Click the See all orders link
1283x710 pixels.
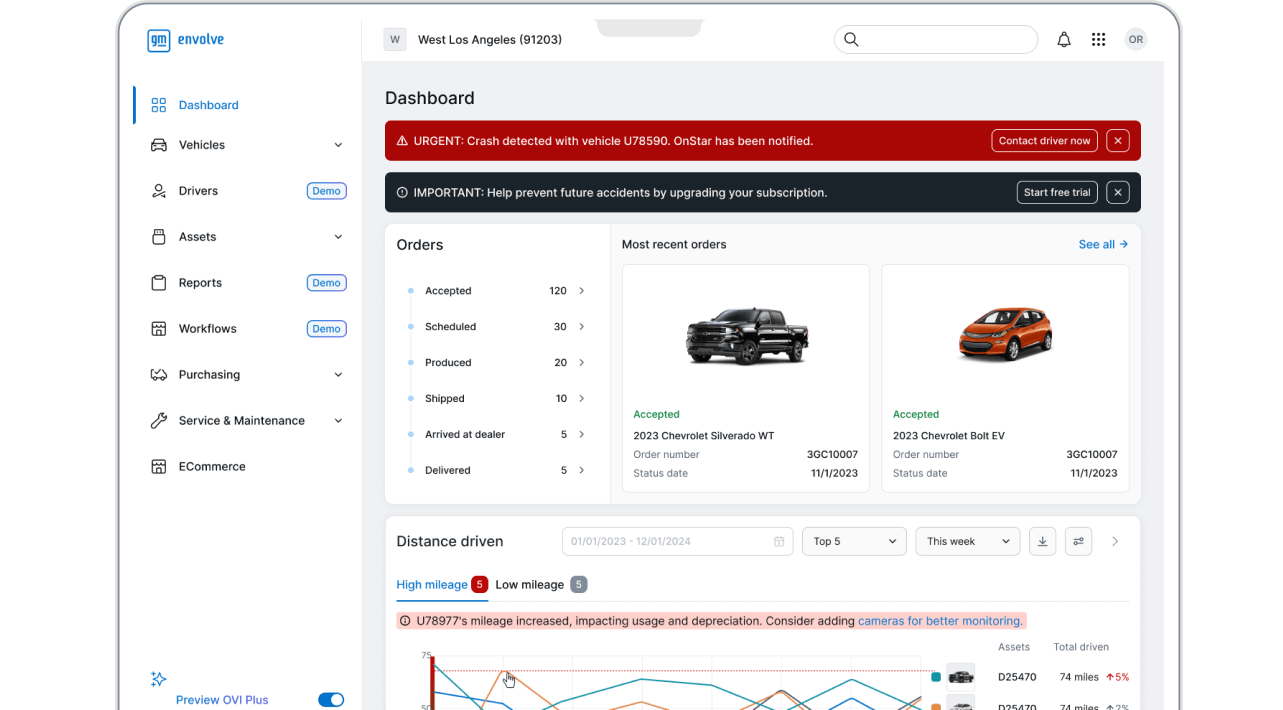[x=1103, y=244]
